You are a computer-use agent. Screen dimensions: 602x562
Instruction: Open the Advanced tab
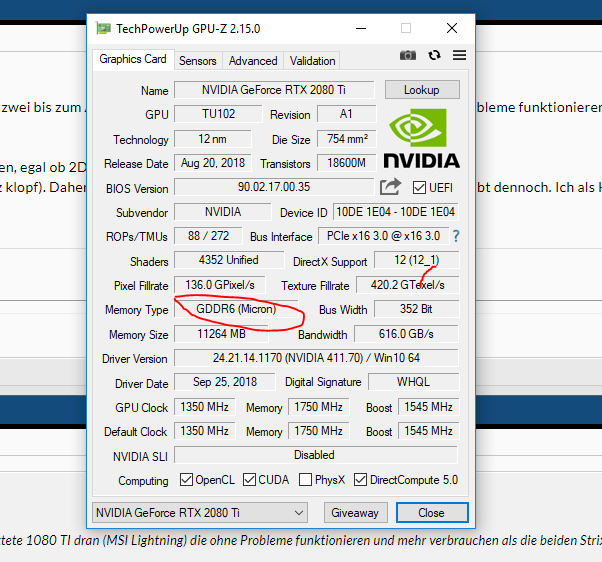click(253, 61)
